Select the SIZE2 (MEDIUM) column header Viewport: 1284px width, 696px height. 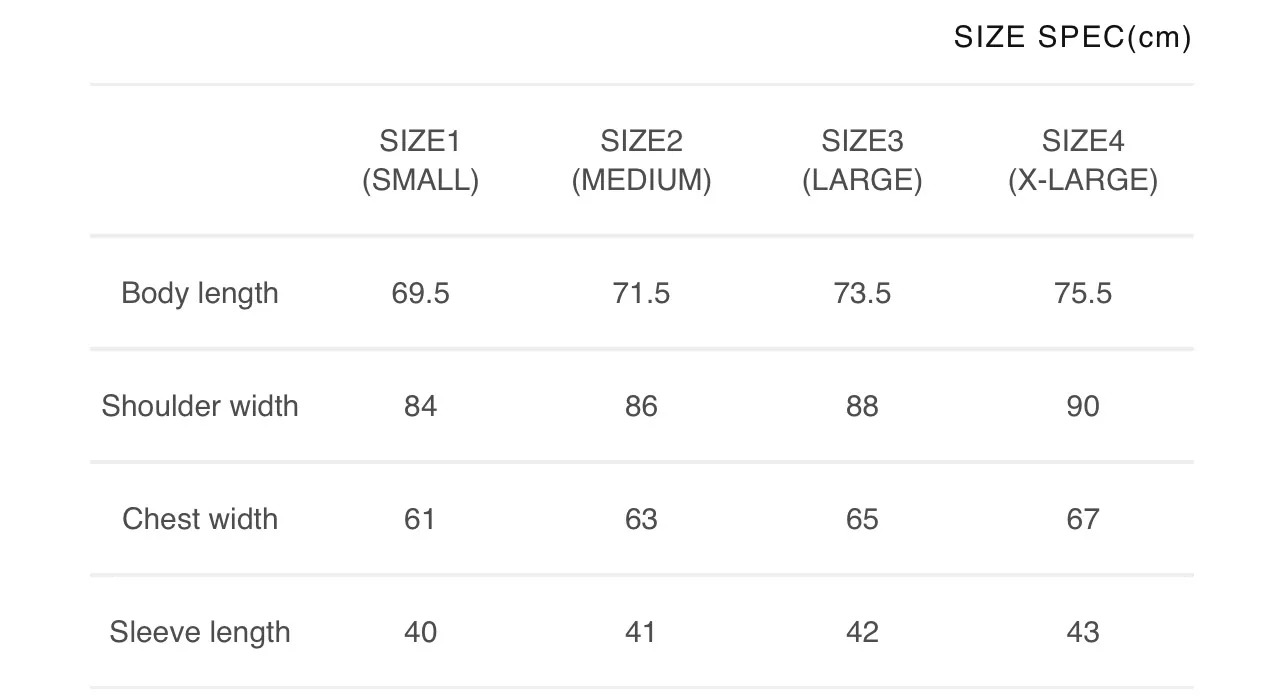[641, 160]
